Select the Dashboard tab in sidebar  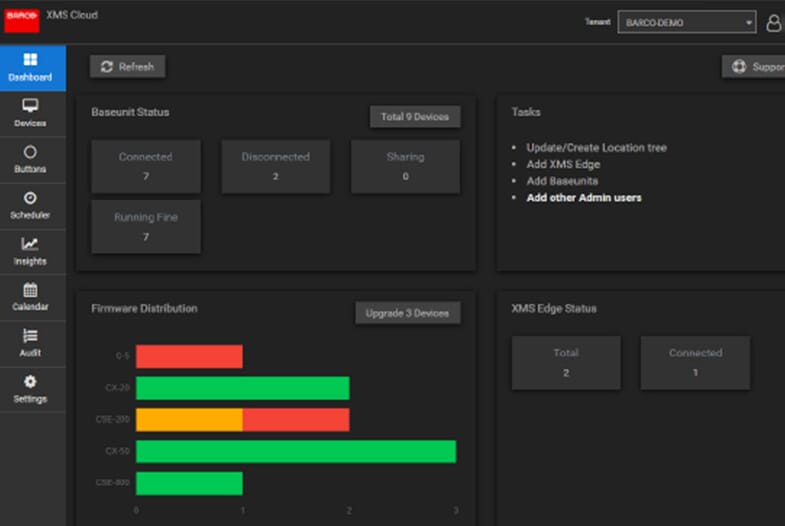tap(31, 68)
